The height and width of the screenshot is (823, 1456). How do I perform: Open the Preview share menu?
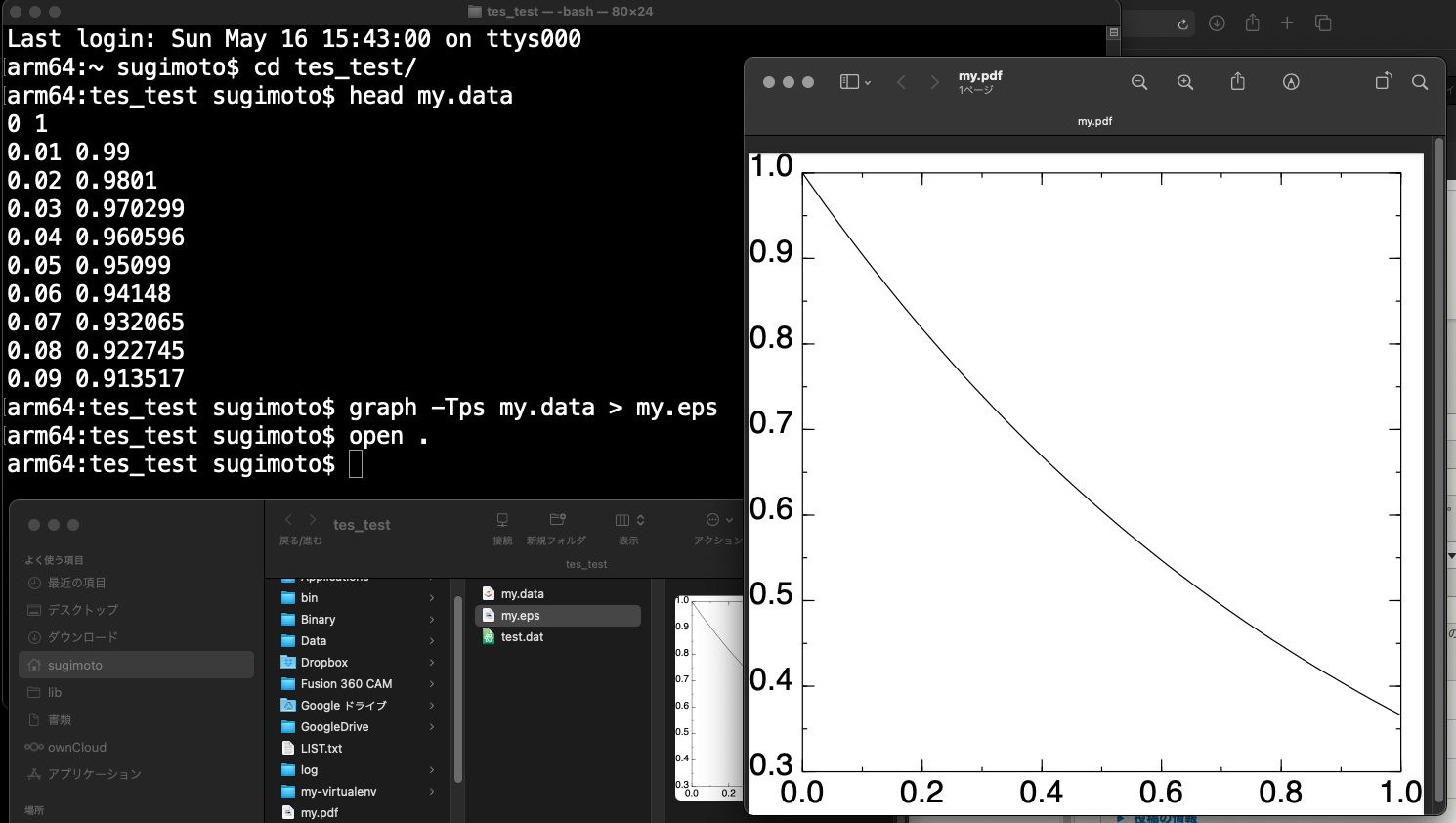coord(1238,82)
